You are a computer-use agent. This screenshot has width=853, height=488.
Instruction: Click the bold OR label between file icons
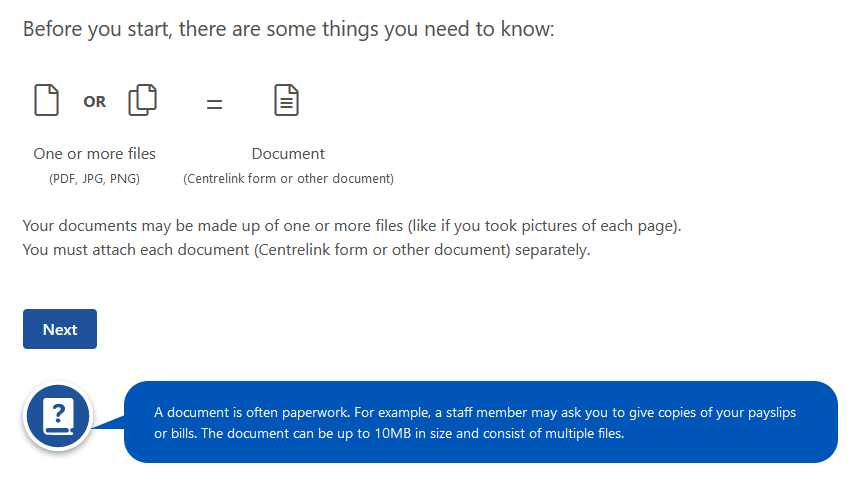(95, 102)
